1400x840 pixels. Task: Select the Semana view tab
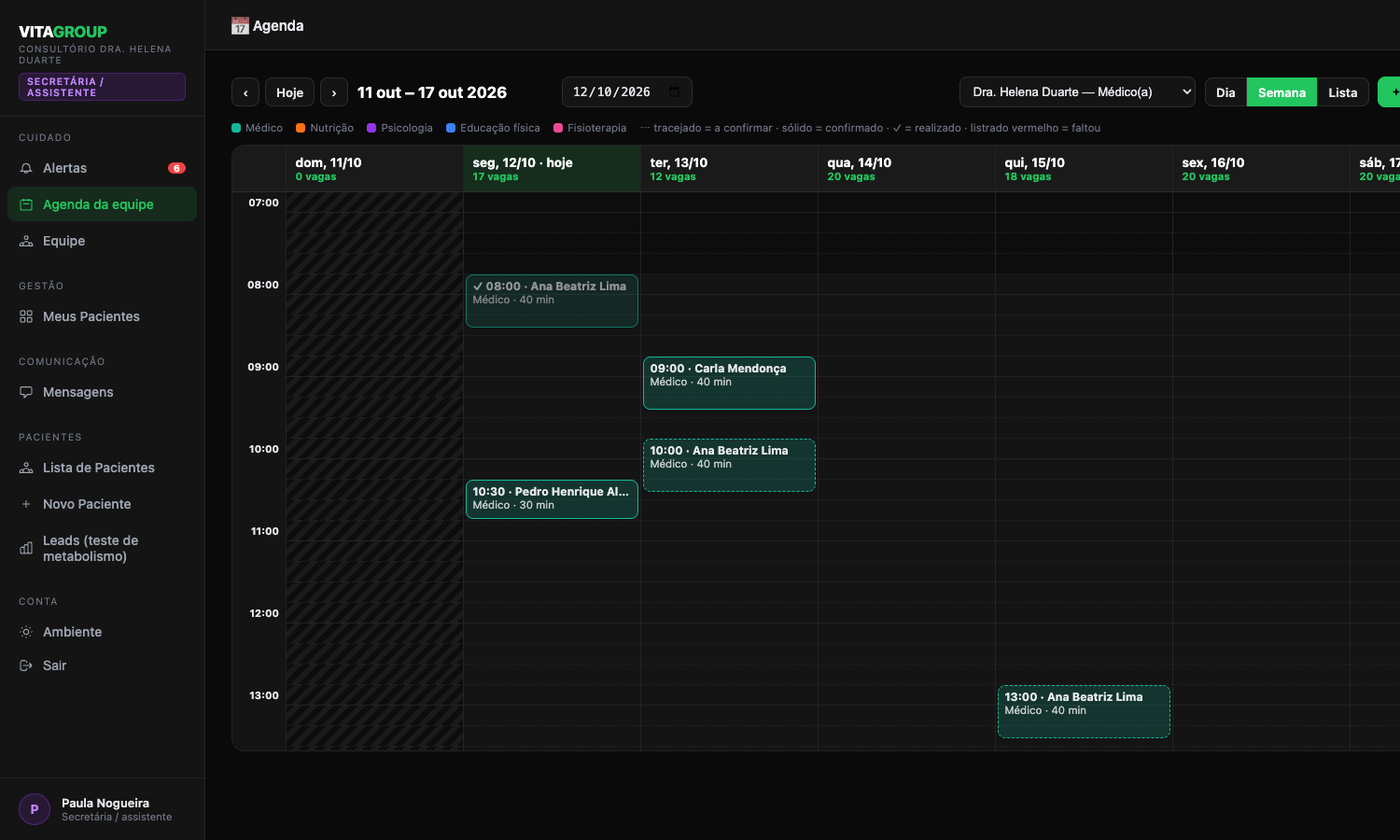tap(1281, 92)
